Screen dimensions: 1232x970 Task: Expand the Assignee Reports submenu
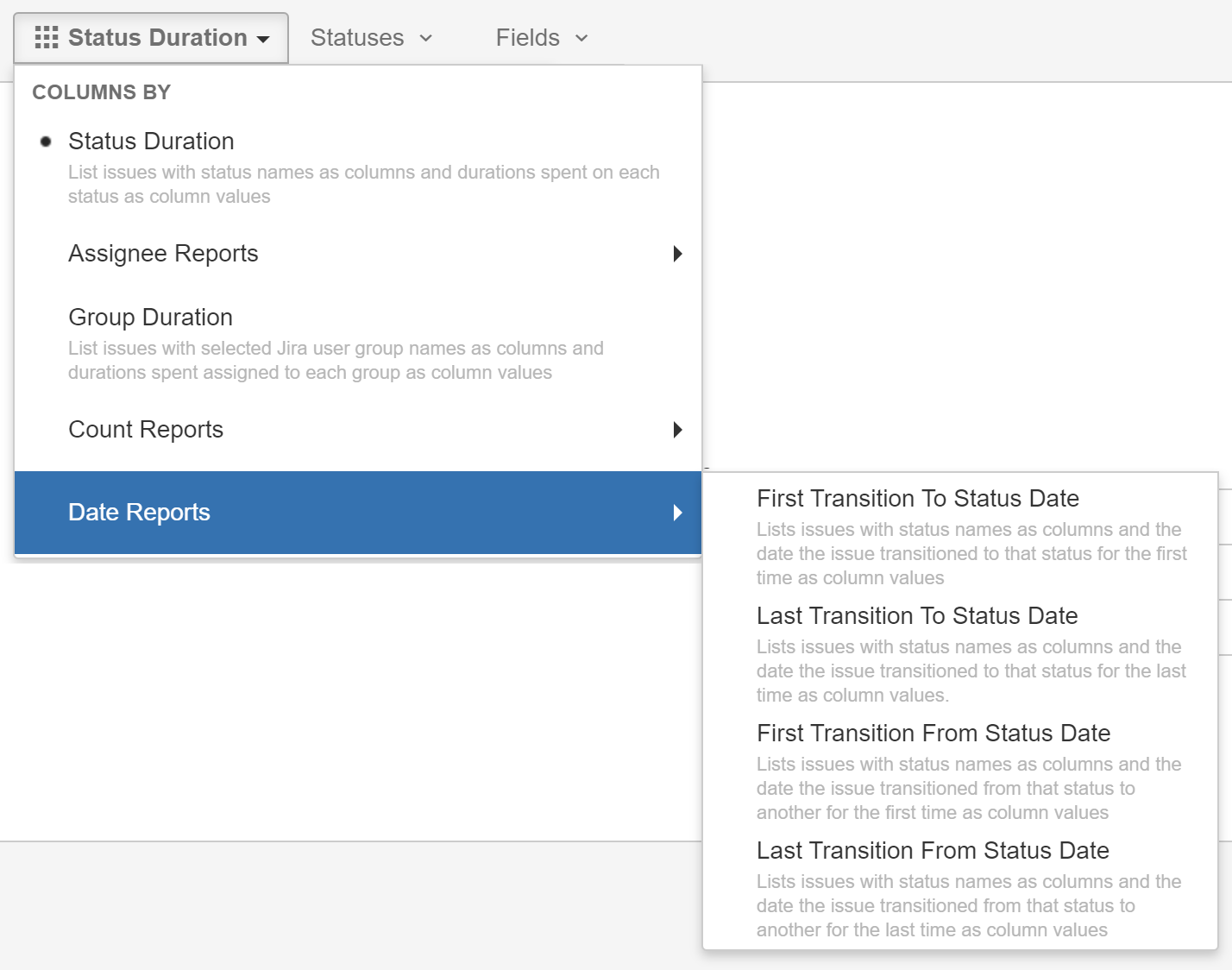click(x=163, y=254)
